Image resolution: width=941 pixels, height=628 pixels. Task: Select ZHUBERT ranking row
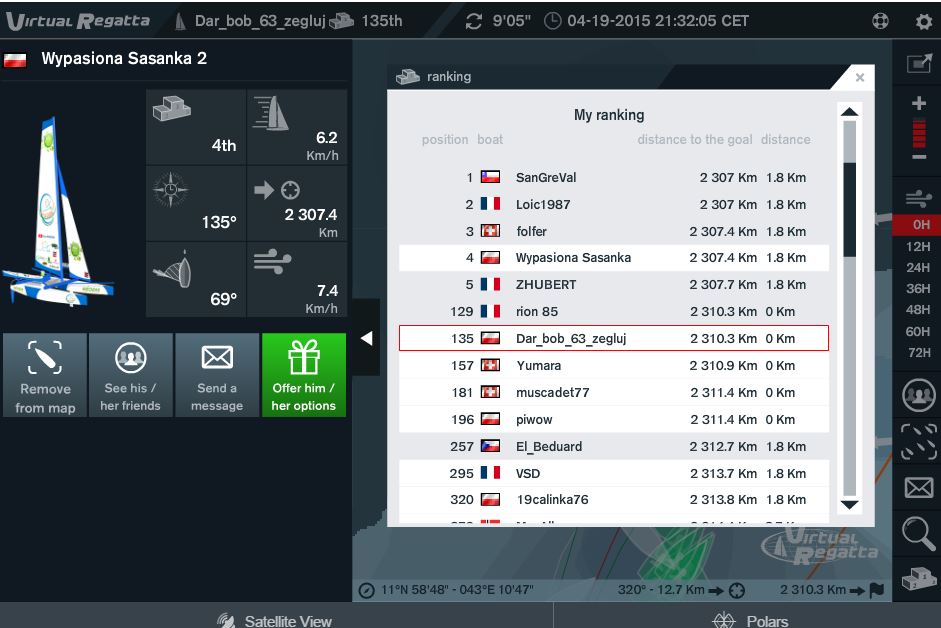pos(614,285)
